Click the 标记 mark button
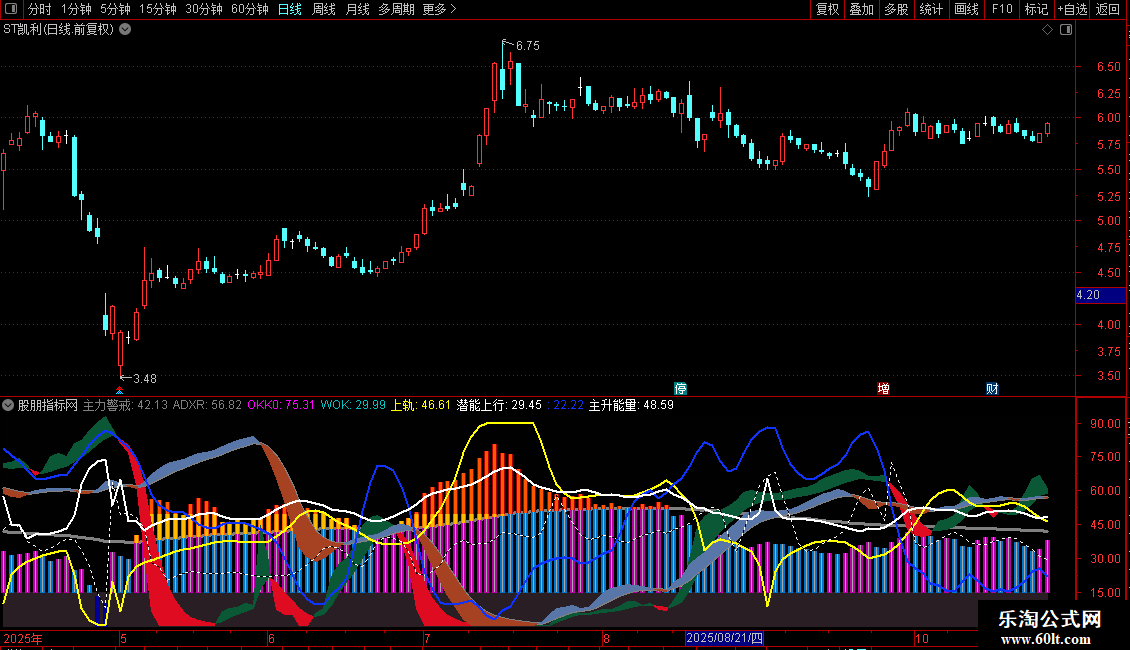 1036,9
